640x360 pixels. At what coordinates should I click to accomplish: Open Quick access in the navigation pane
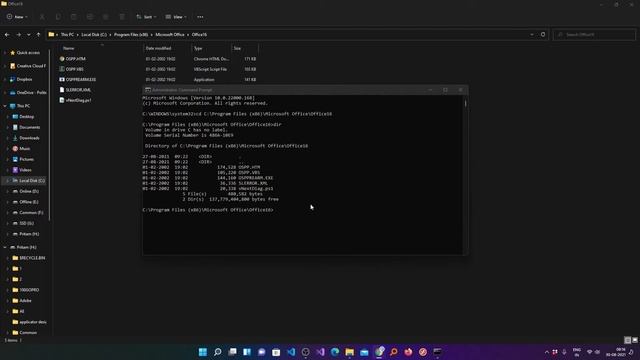pos(25,53)
